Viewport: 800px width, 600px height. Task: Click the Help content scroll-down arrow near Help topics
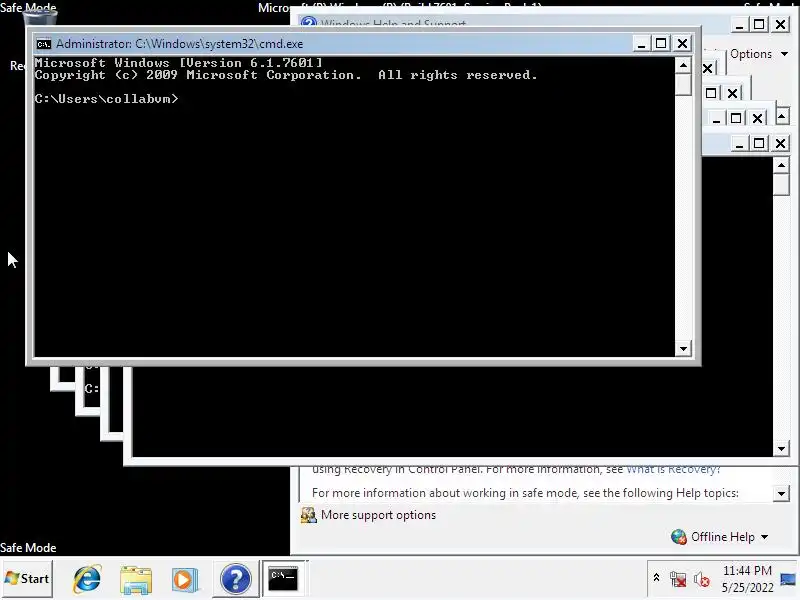(781, 493)
